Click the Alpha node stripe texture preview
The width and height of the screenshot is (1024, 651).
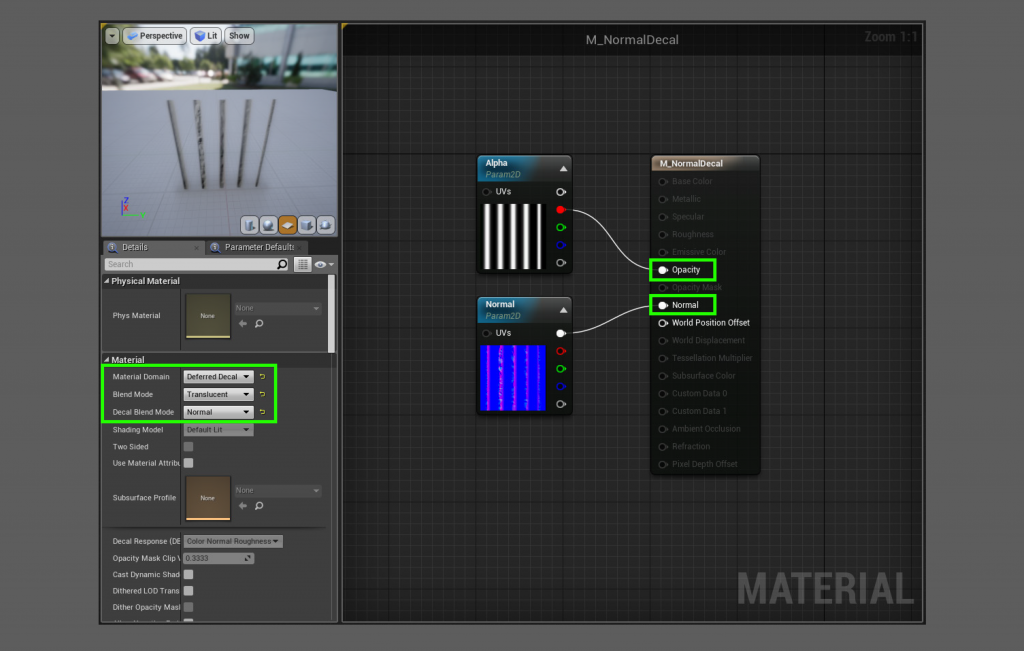coord(513,236)
